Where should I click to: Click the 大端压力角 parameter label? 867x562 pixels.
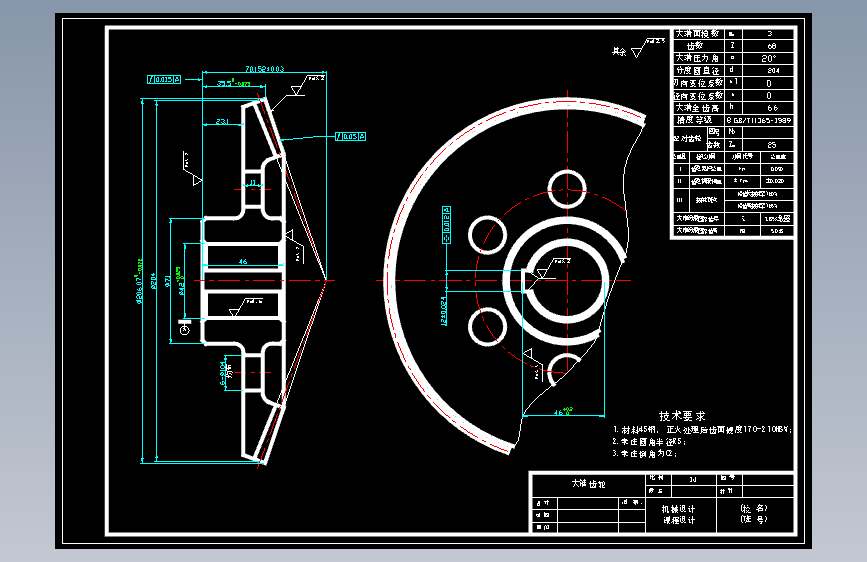698,58
